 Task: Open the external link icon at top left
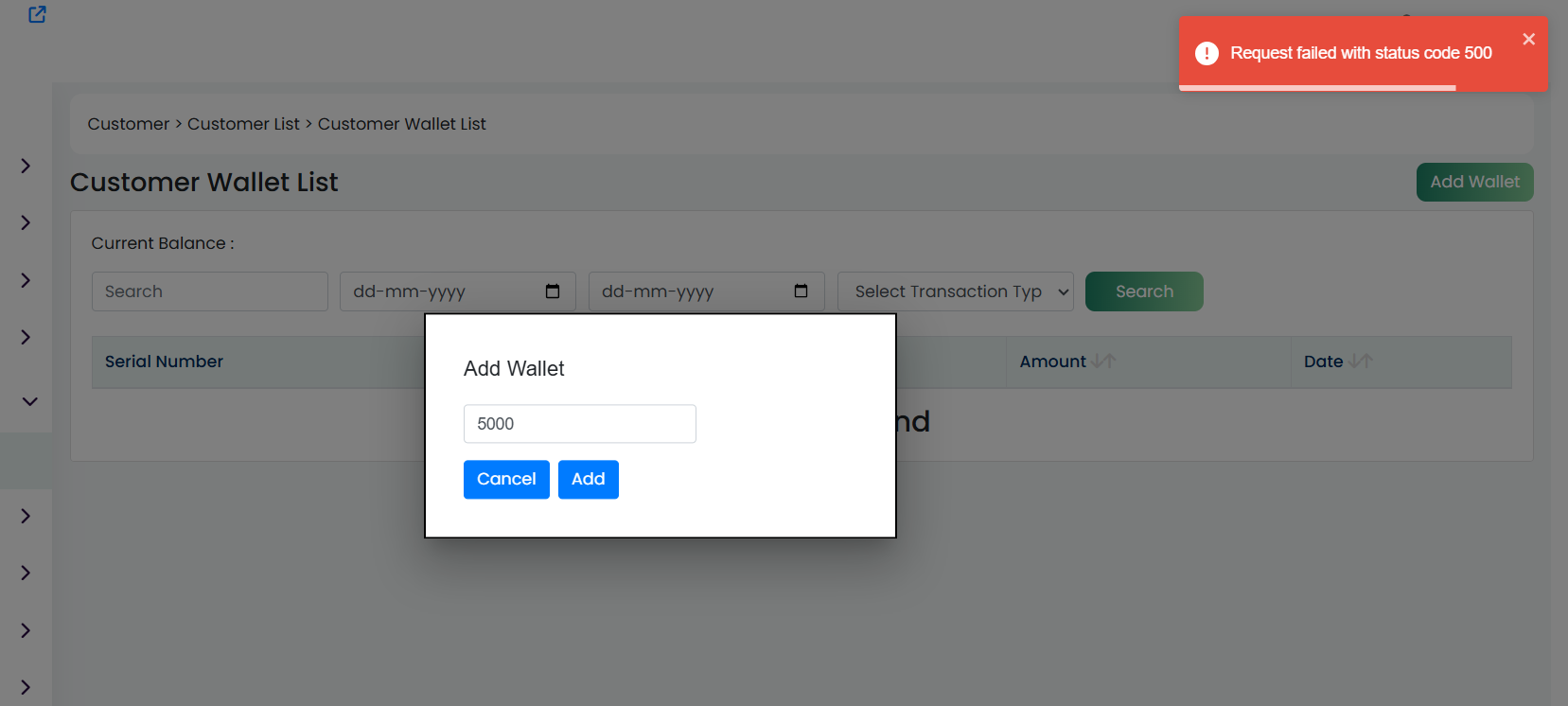[x=37, y=14]
